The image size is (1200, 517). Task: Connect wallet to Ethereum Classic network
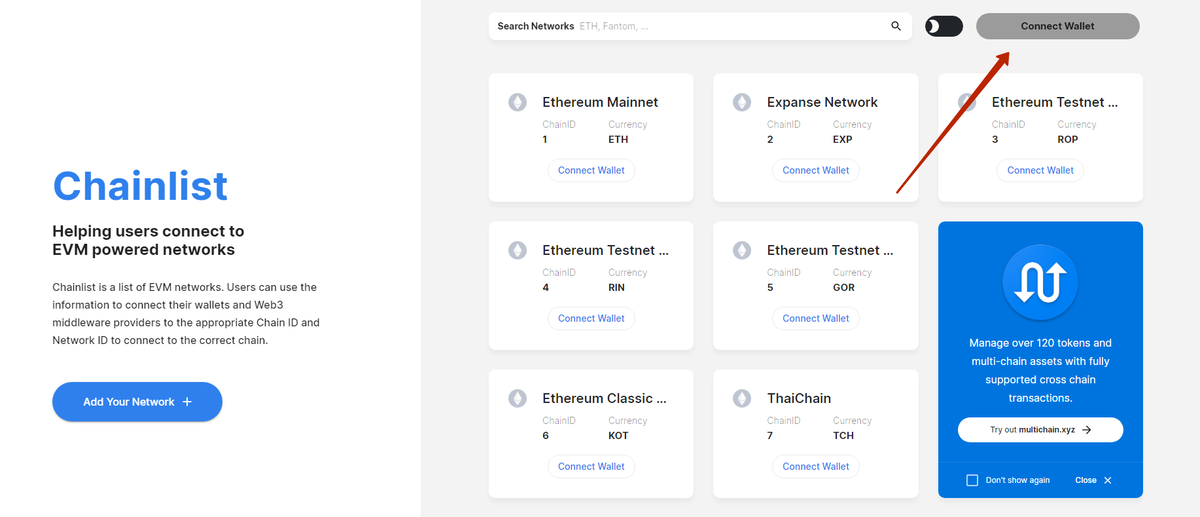[591, 466]
